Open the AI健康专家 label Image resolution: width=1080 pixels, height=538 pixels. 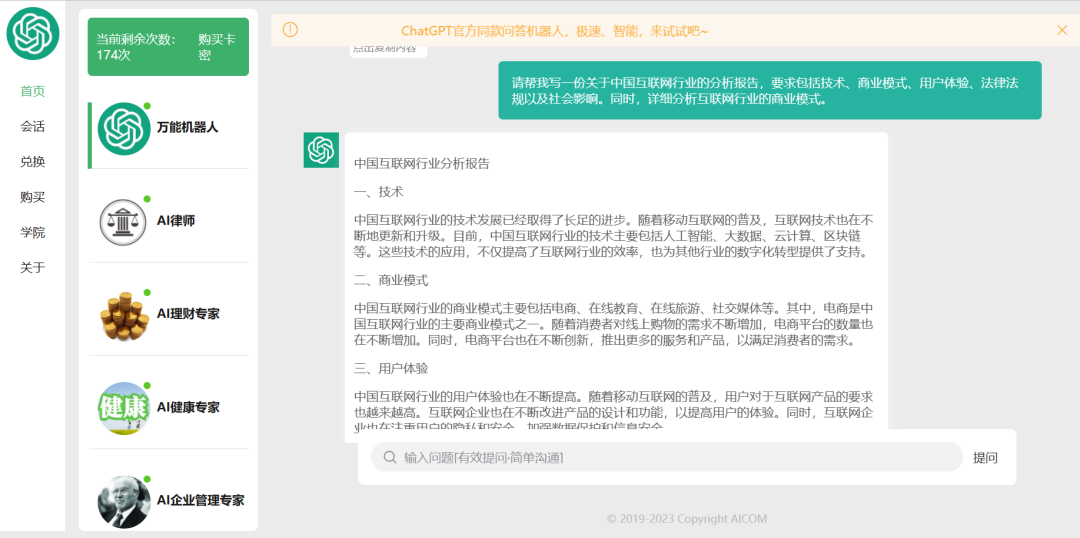[188, 407]
